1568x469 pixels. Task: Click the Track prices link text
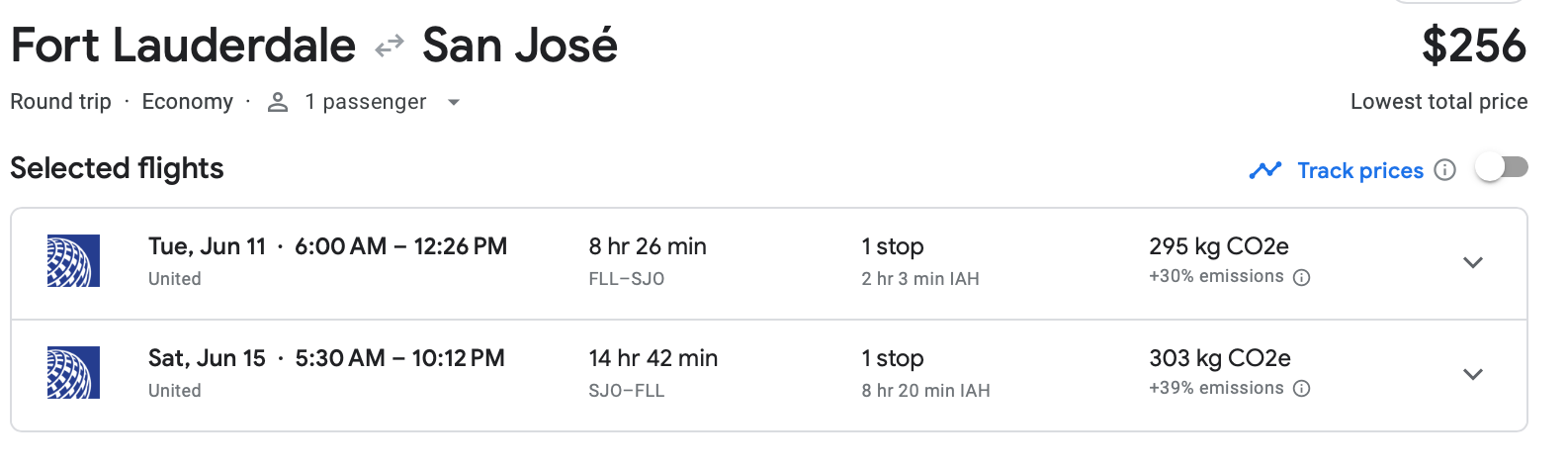[x=1360, y=170]
